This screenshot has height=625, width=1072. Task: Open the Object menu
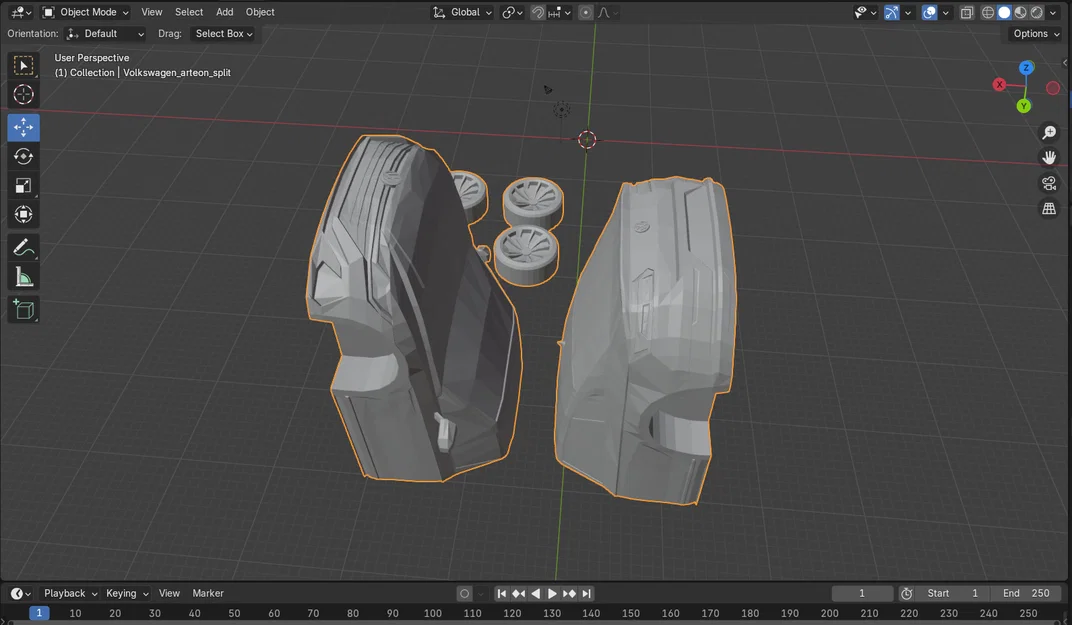(x=259, y=12)
